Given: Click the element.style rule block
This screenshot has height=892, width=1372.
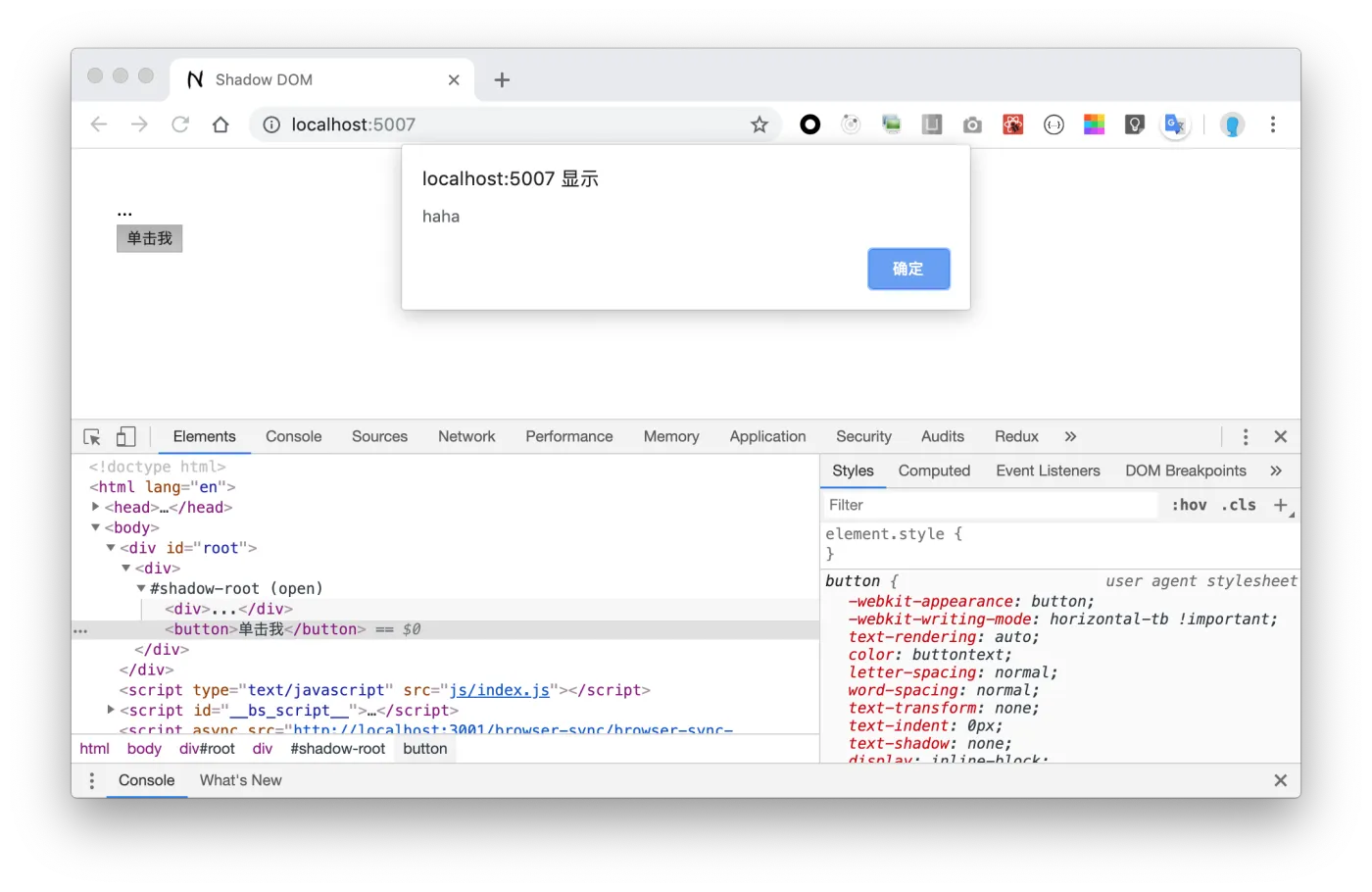Looking at the screenshot, I should 1060,544.
